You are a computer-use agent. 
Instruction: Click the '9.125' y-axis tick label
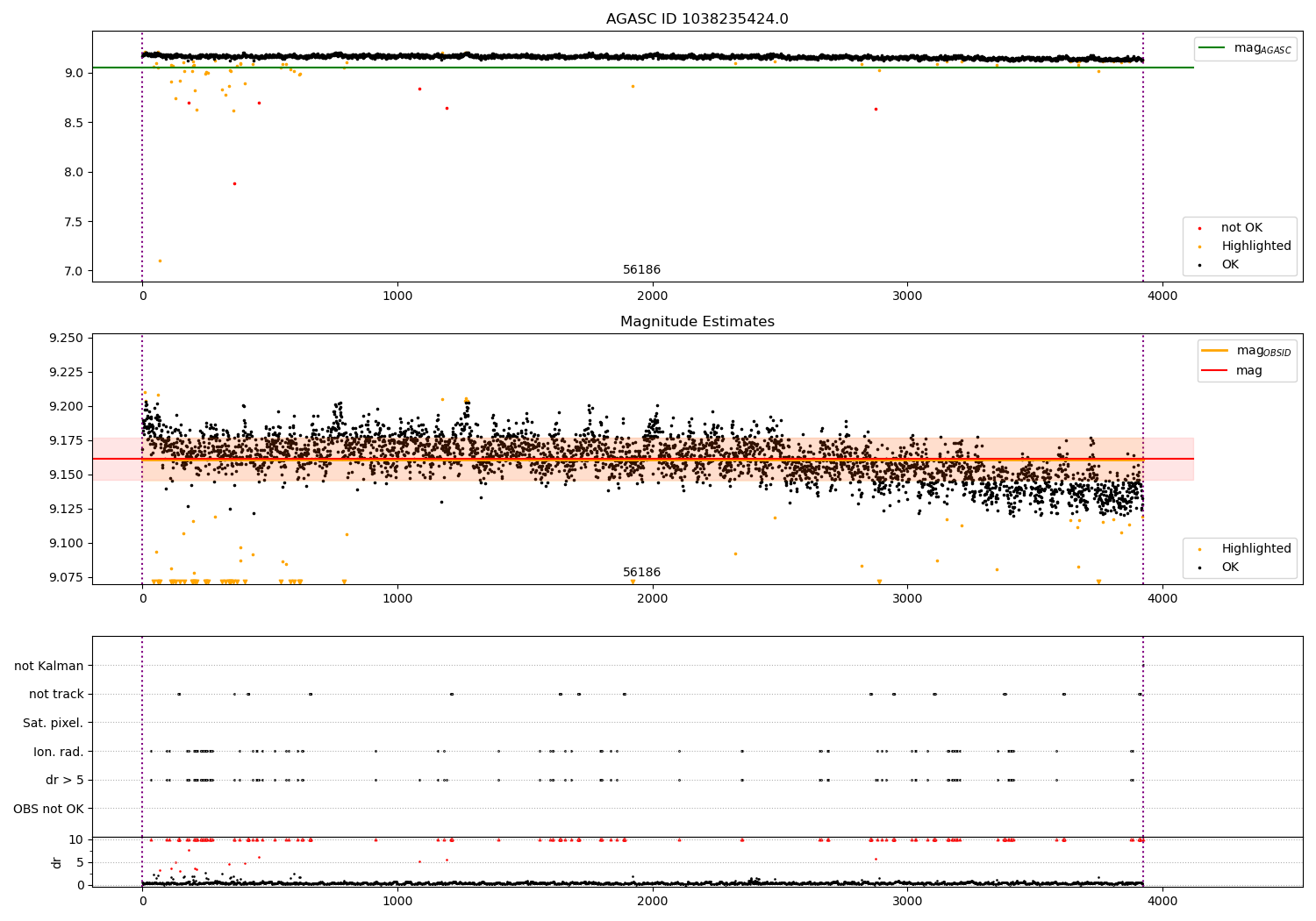click(66, 510)
